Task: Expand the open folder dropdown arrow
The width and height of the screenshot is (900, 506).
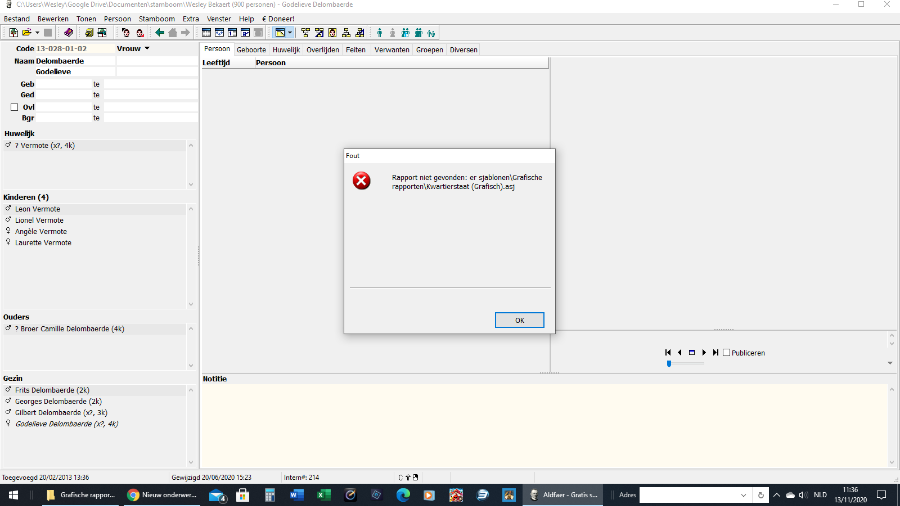Action: click(37, 33)
